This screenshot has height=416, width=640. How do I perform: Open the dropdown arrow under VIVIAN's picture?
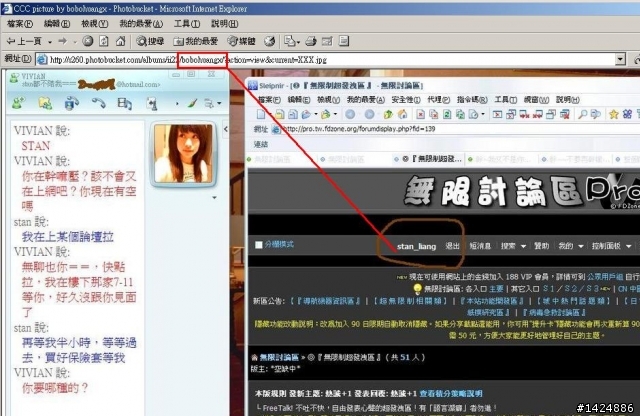(214, 198)
